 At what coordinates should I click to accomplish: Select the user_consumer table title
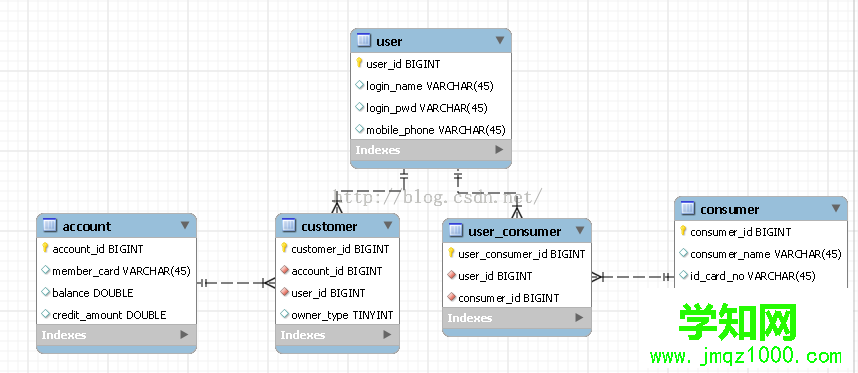point(514,231)
